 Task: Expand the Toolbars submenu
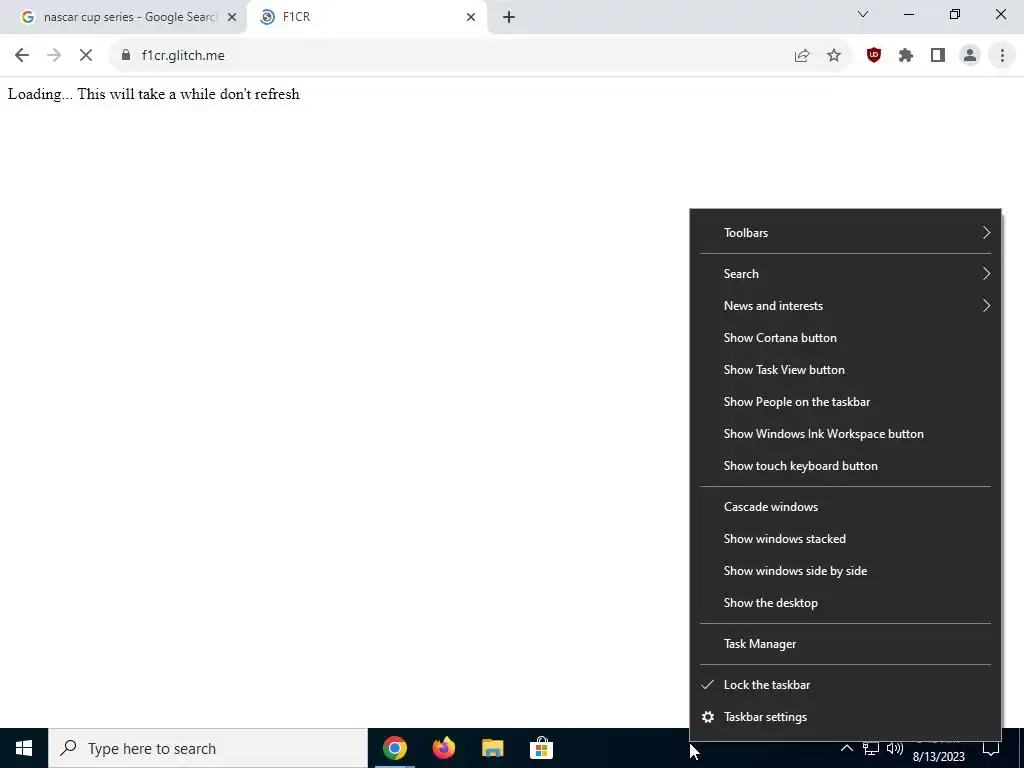(845, 232)
